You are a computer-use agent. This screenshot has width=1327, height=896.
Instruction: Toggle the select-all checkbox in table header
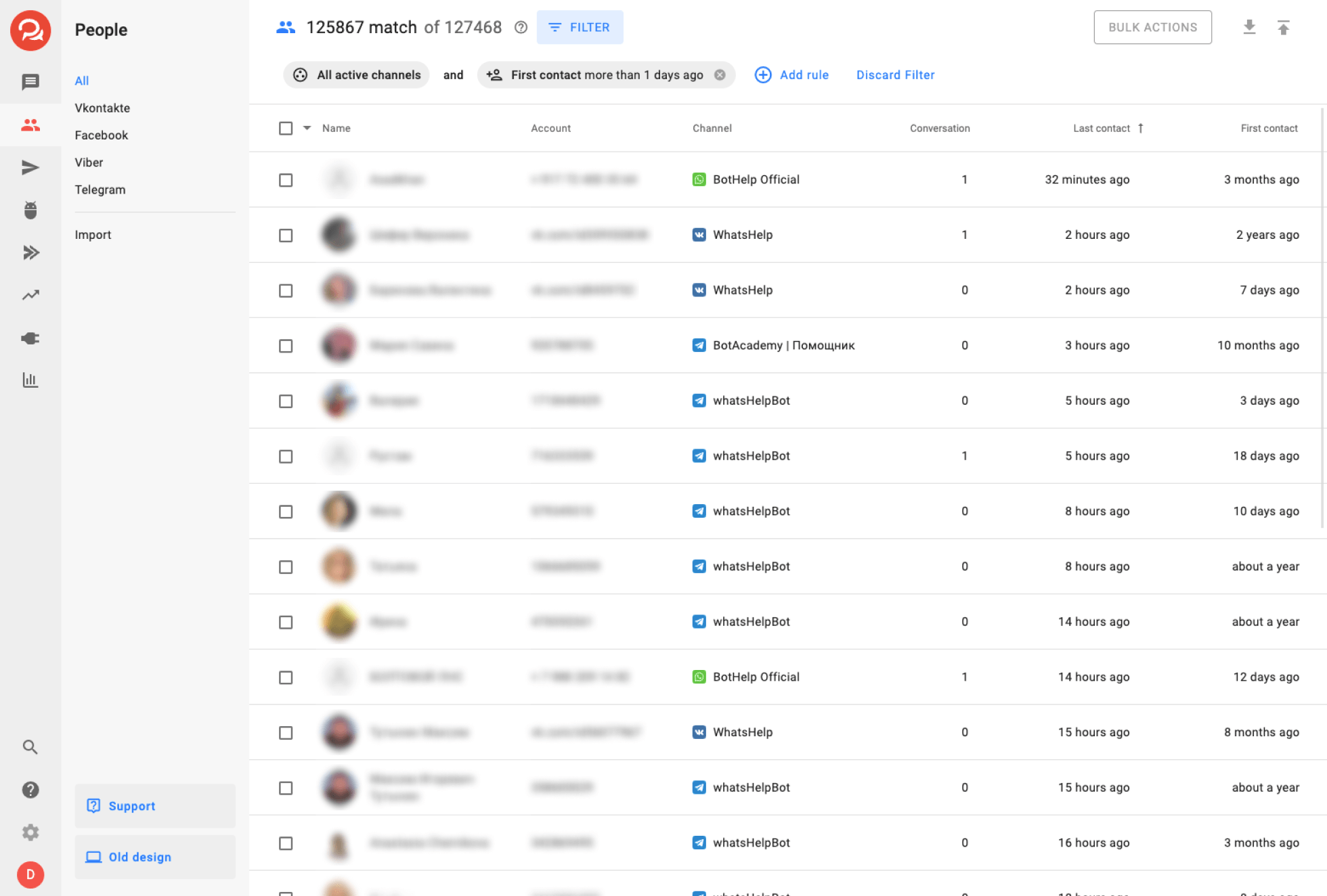tap(286, 128)
